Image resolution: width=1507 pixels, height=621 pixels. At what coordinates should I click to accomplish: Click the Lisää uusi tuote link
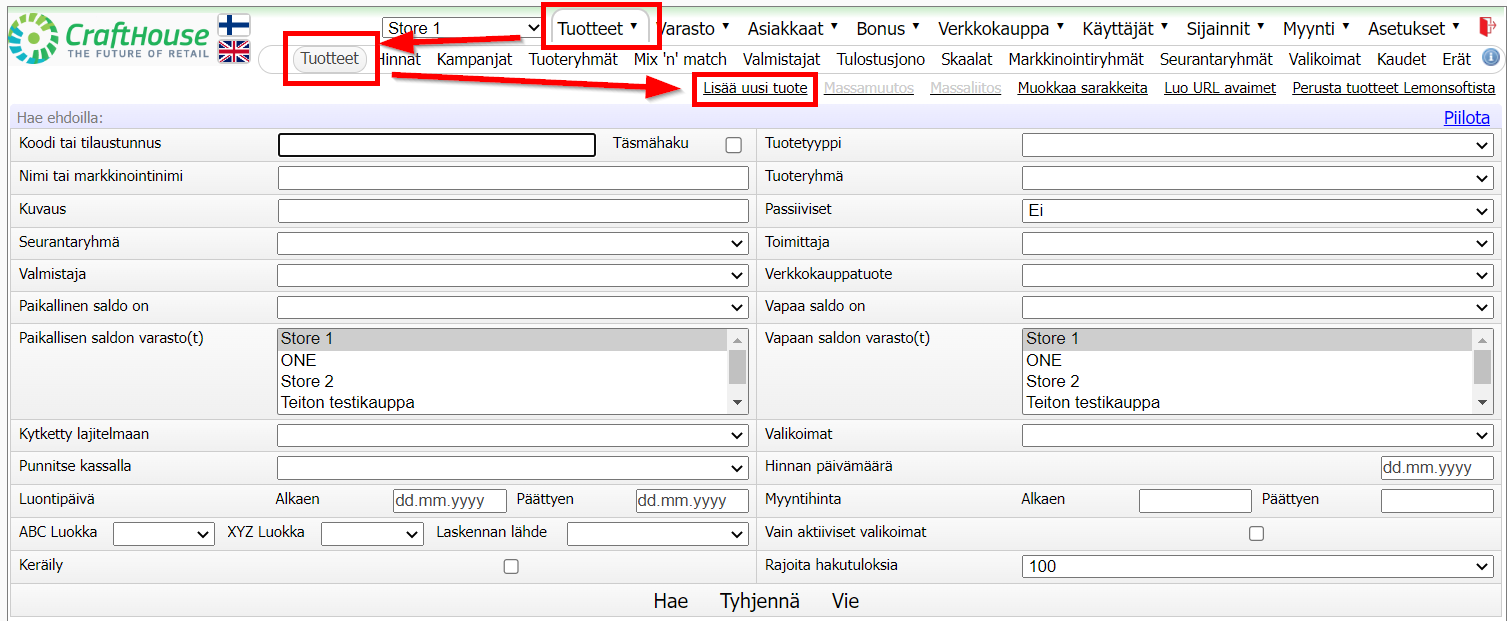pyautogui.click(x=755, y=88)
